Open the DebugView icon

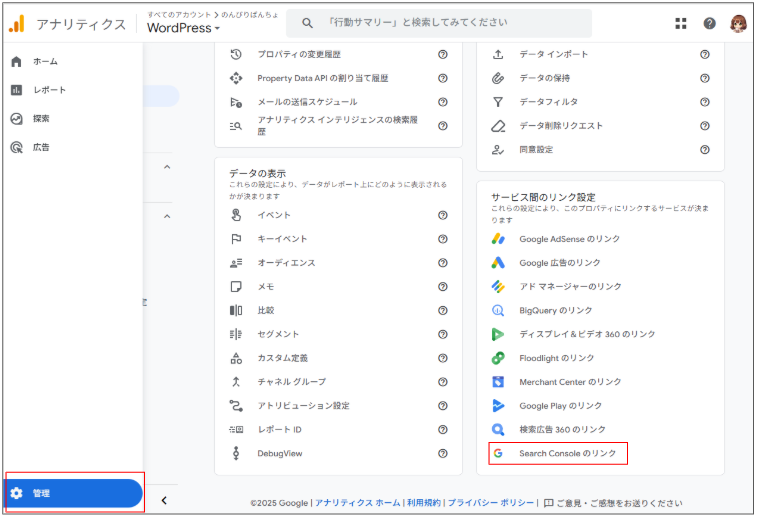(x=236, y=453)
